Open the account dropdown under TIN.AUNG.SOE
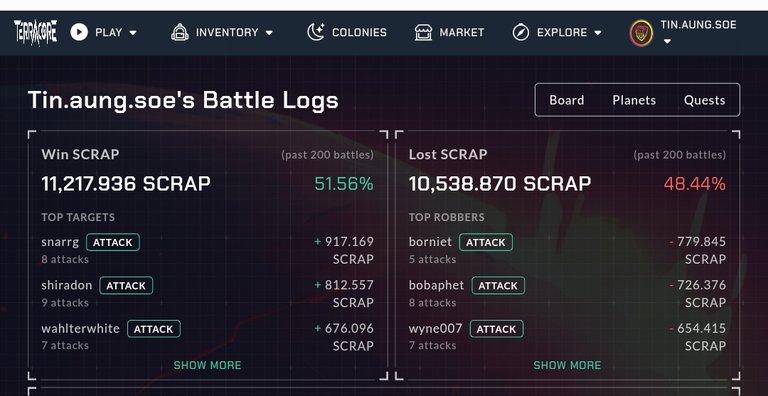768x396 pixels. pyautogui.click(x=667, y=42)
